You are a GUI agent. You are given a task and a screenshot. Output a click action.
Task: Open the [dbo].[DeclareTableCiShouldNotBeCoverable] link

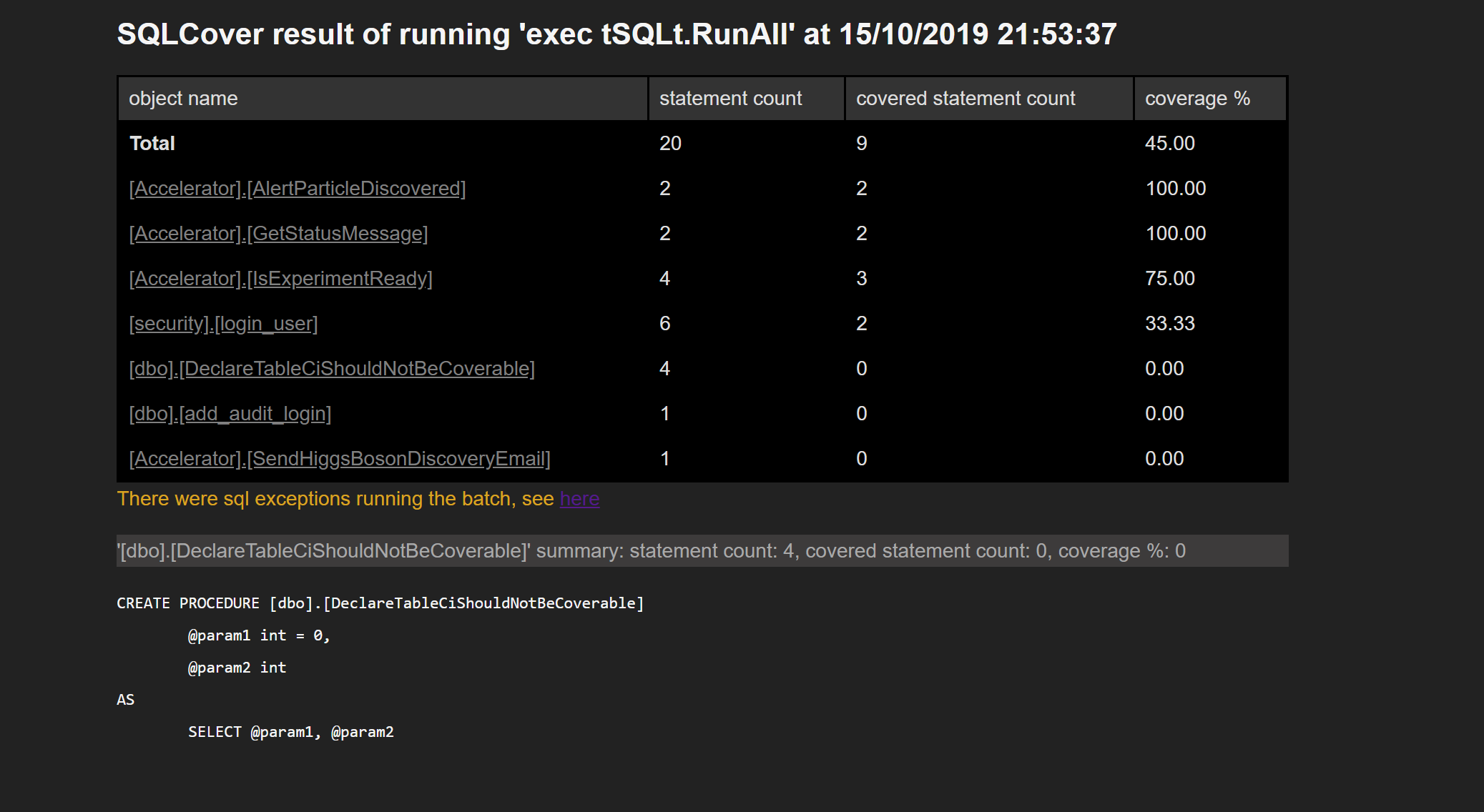332,369
